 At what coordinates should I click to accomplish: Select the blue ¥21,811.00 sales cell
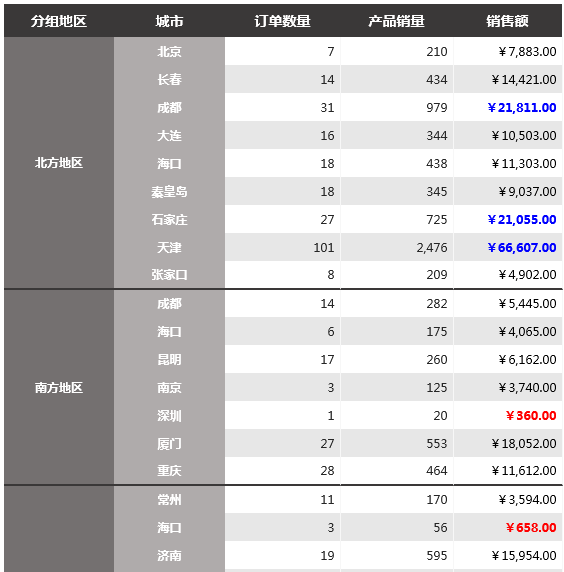point(507,107)
